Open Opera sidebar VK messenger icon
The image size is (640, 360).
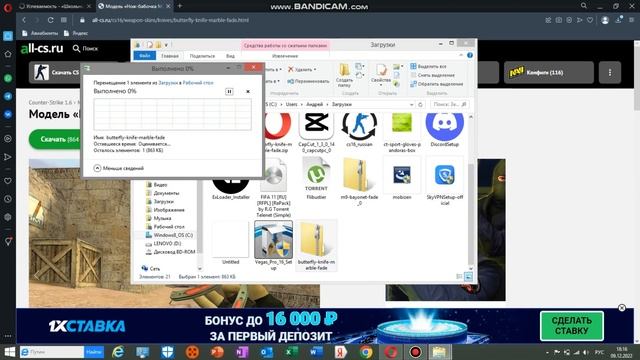pos(8,114)
